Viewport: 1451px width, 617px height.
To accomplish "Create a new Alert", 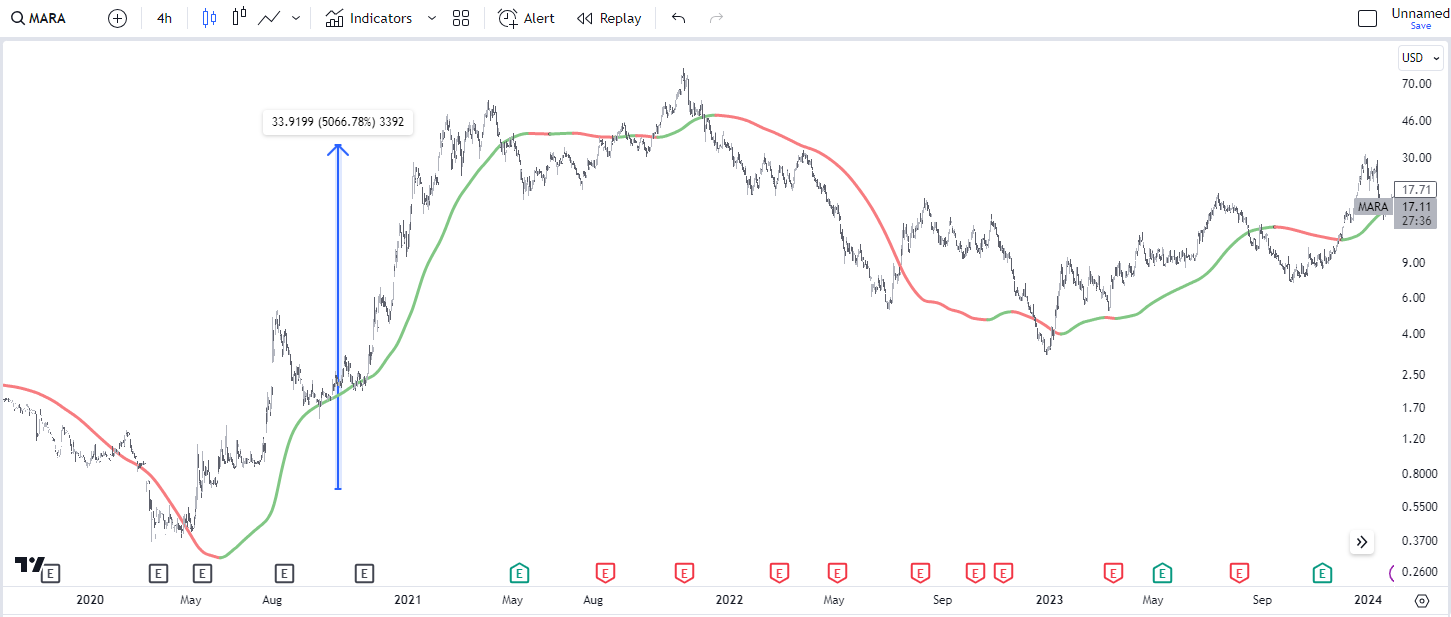I will [x=526, y=18].
